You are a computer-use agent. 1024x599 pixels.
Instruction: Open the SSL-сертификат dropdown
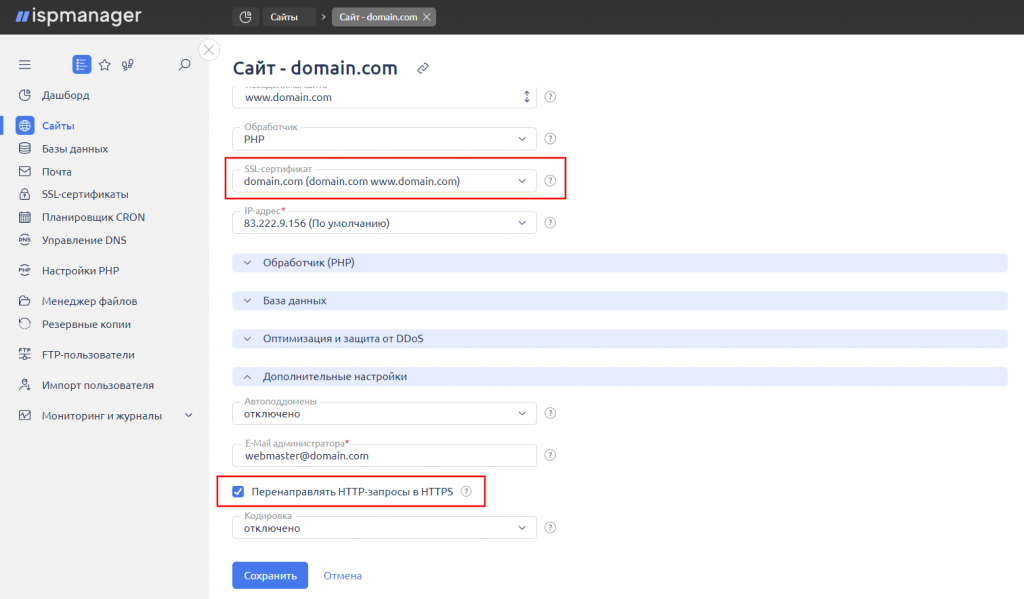point(384,181)
